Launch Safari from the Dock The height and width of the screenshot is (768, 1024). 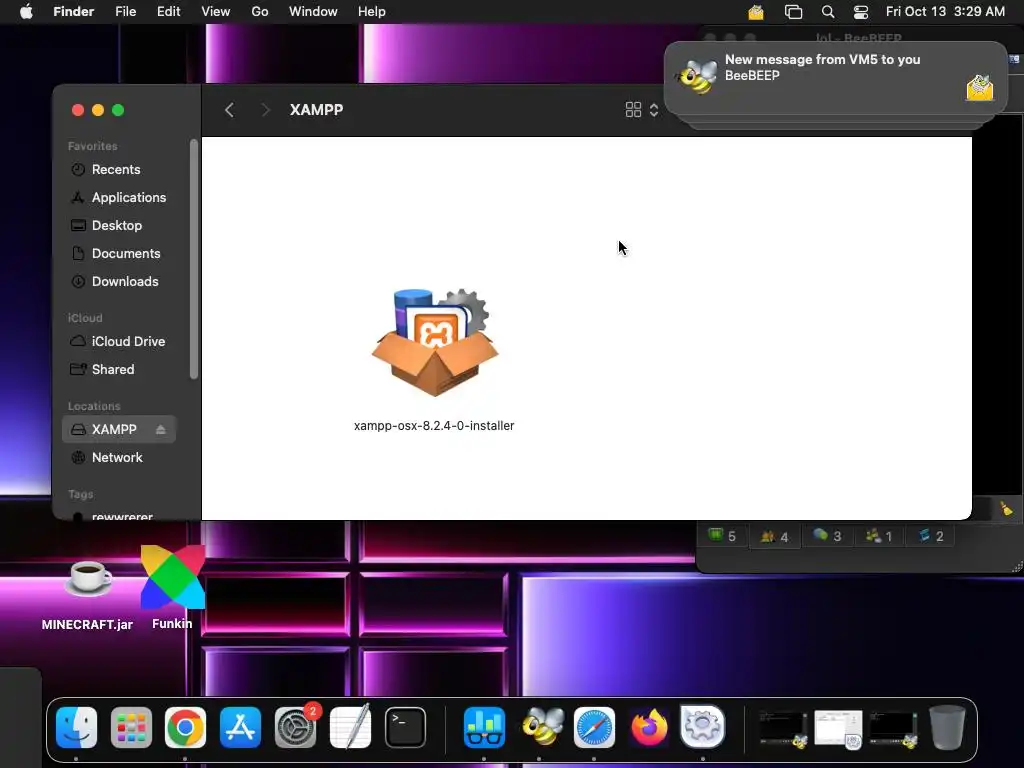coord(594,728)
